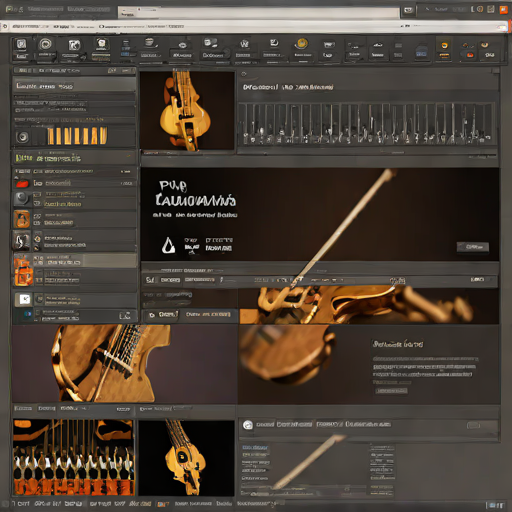Screen dimensions: 512x512
Task: Click the yellow round knob toolbar icon
Action: 302,43
